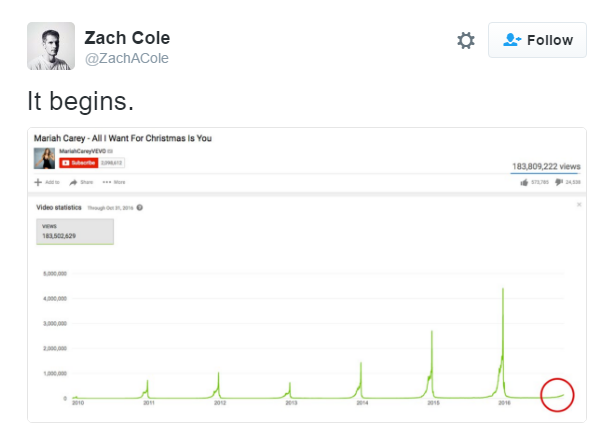Follow Zach Cole
The width and height of the screenshot is (610, 425).
tap(537, 40)
